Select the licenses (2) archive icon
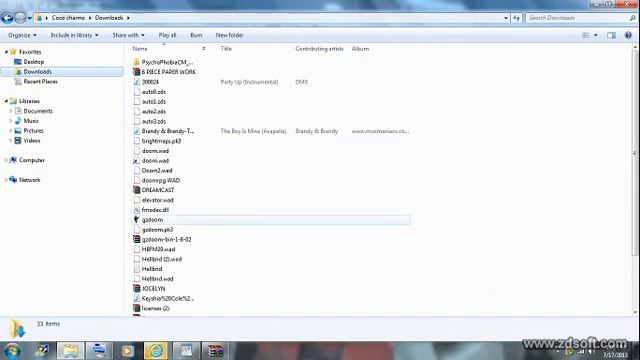Viewport: 640px width, 360px height. pyautogui.click(x=136, y=308)
